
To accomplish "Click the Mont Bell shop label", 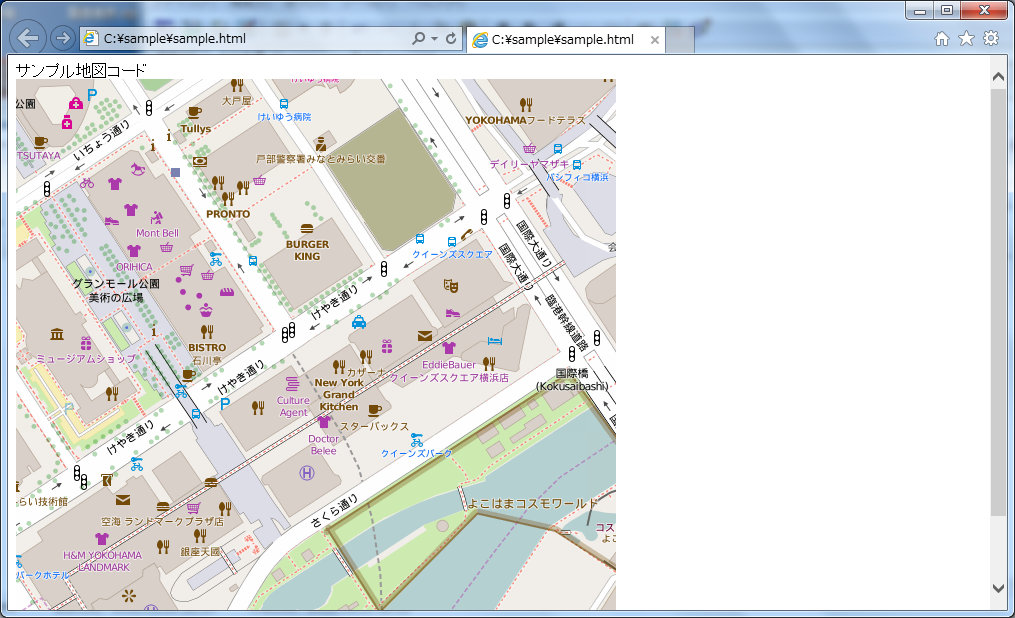I will [157, 233].
